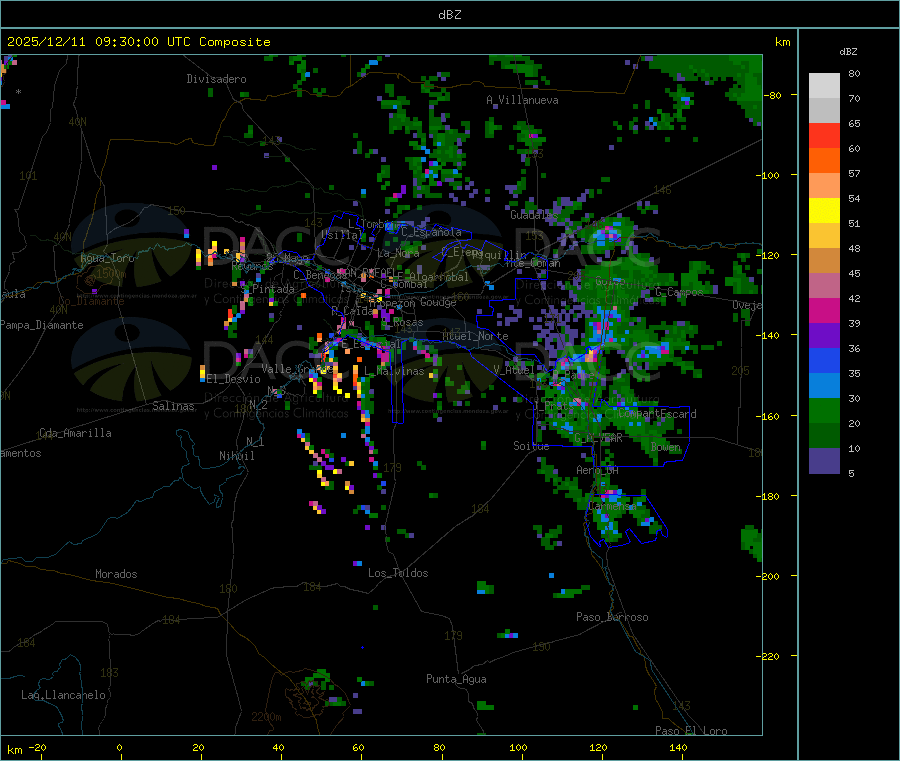Image resolution: width=900 pixels, height=761 pixels.
Task: Click the red 60-65 dBZ legend swatch
Action: tap(824, 135)
